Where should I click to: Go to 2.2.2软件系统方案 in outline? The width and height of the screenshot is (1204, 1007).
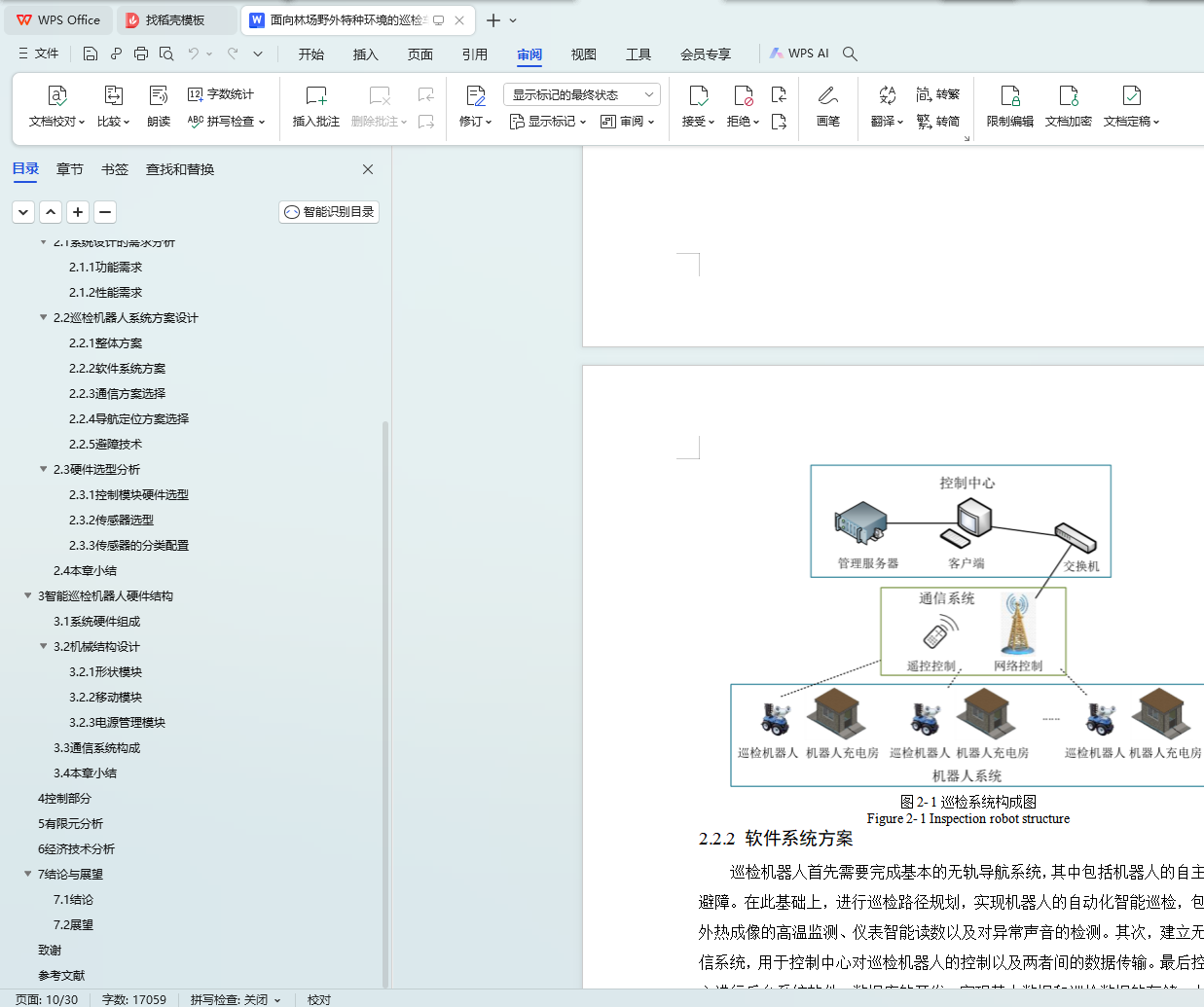tap(118, 369)
